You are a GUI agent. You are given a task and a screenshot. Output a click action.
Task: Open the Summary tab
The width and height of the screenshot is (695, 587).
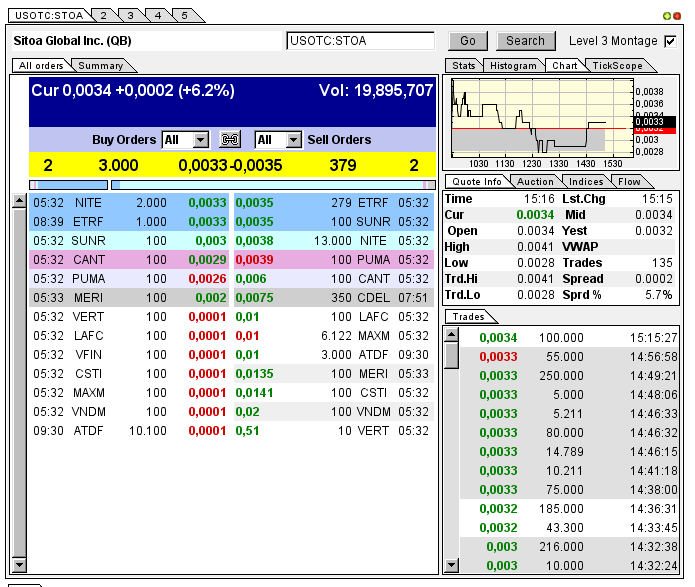[x=101, y=66]
